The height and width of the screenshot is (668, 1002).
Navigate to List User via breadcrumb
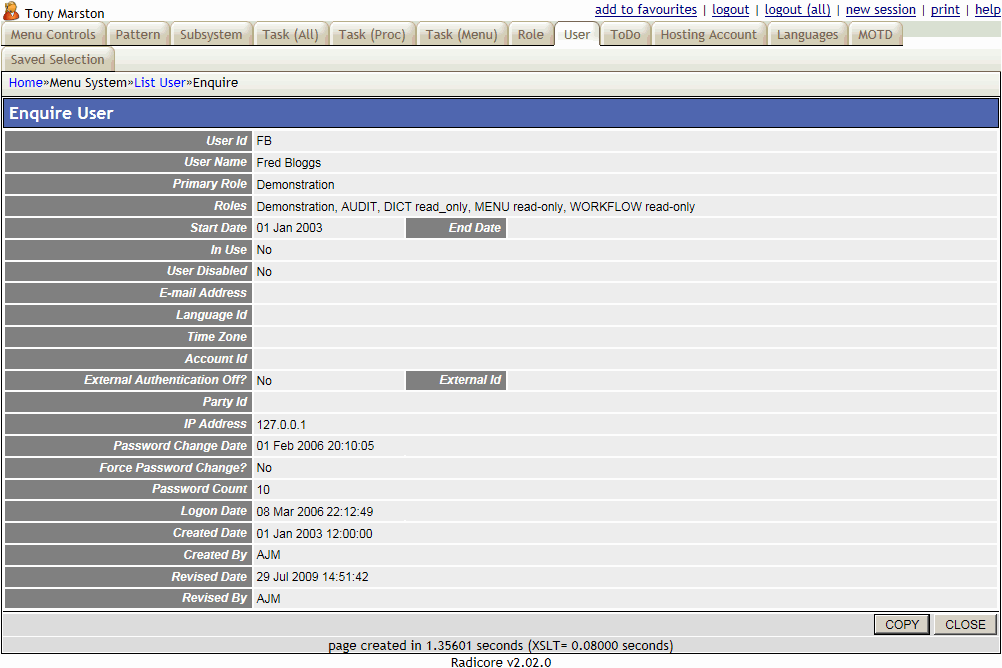(x=159, y=82)
